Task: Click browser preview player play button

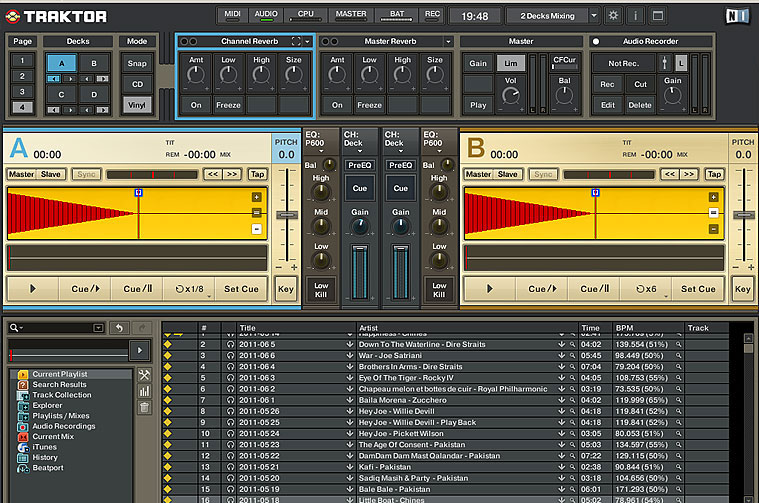Action: pos(140,350)
